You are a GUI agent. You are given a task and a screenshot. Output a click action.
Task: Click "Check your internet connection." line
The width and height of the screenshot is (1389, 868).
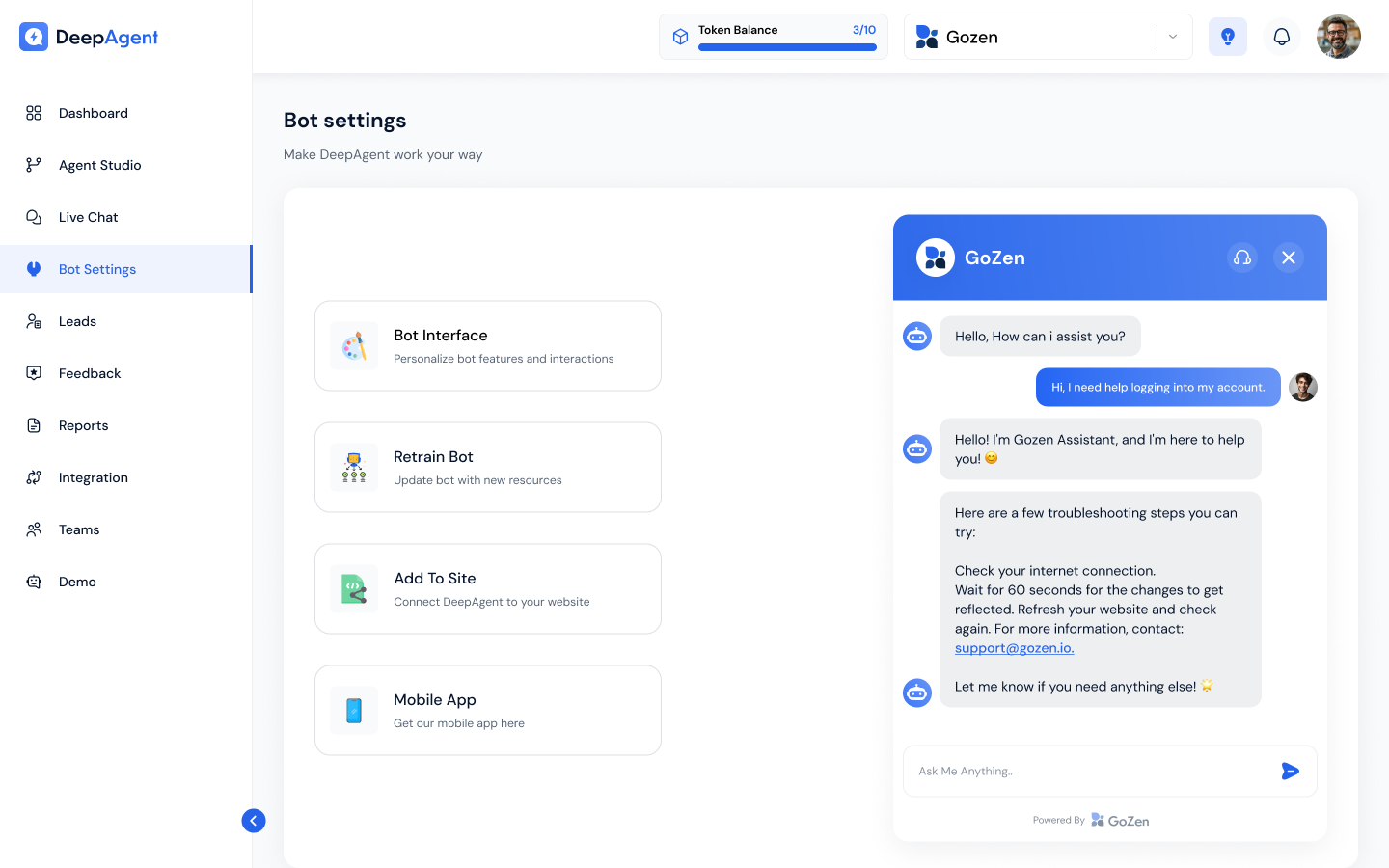(x=1055, y=571)
